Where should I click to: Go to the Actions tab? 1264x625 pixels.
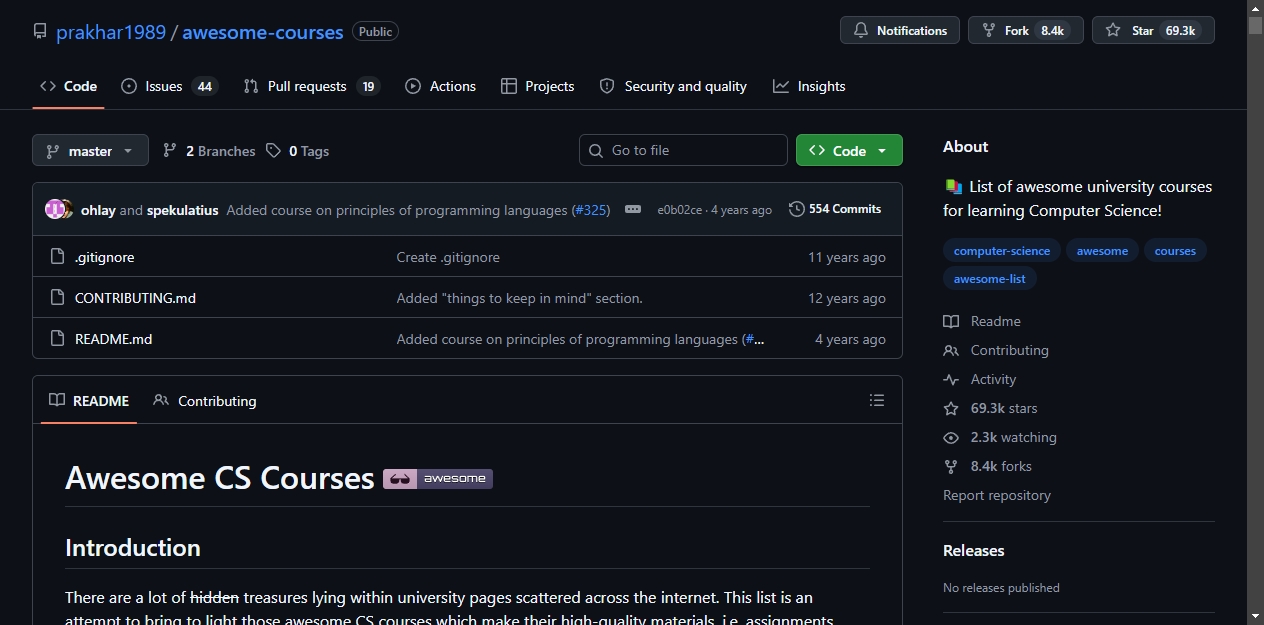(440, 86)
